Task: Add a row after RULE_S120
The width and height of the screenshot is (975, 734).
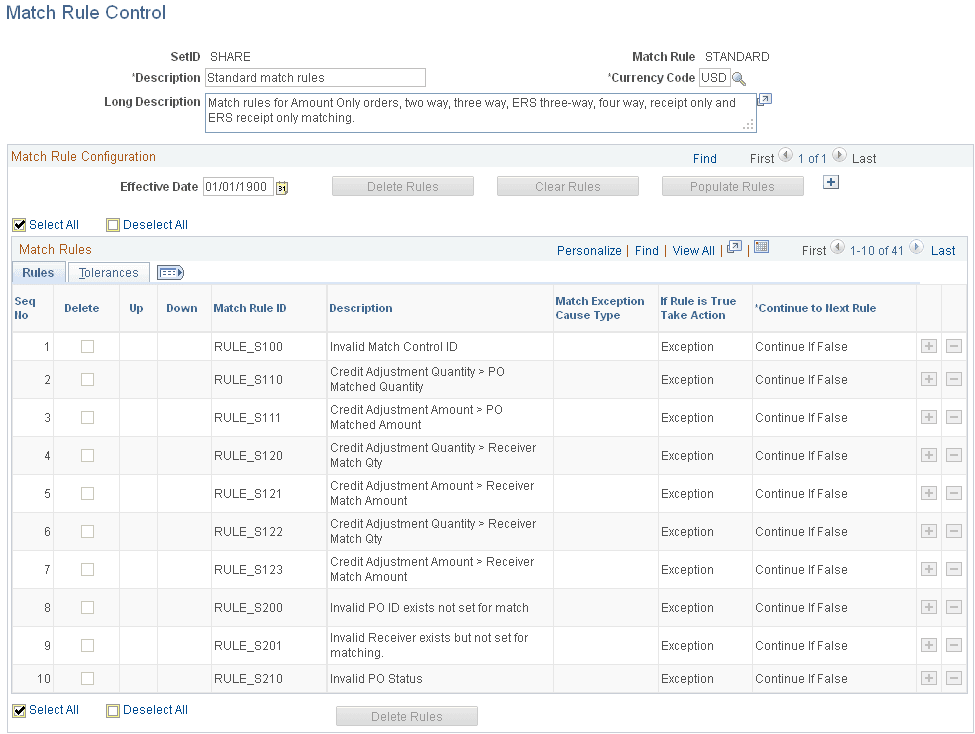Action: click(x=928, y=455)
